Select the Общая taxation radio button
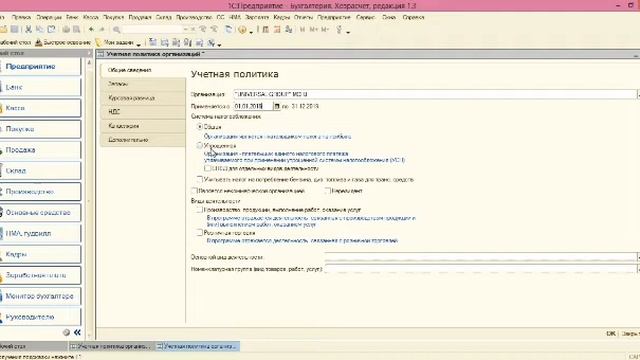The height and width of the screenshot is (360, 640). 200,127
